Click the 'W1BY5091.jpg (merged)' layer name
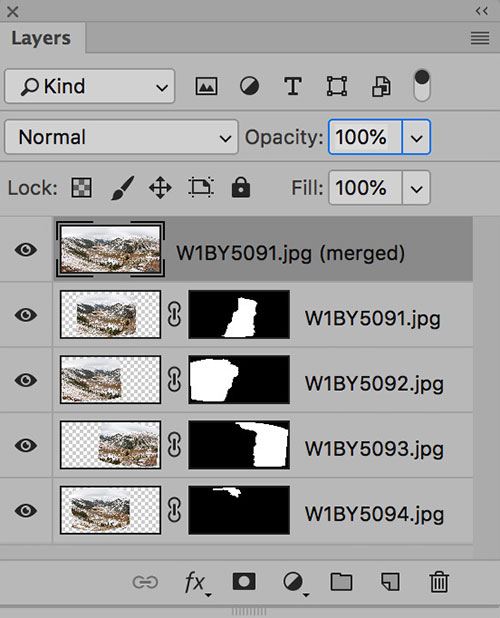The height and width of the screenshot is (618, 500). coord(290,253)
